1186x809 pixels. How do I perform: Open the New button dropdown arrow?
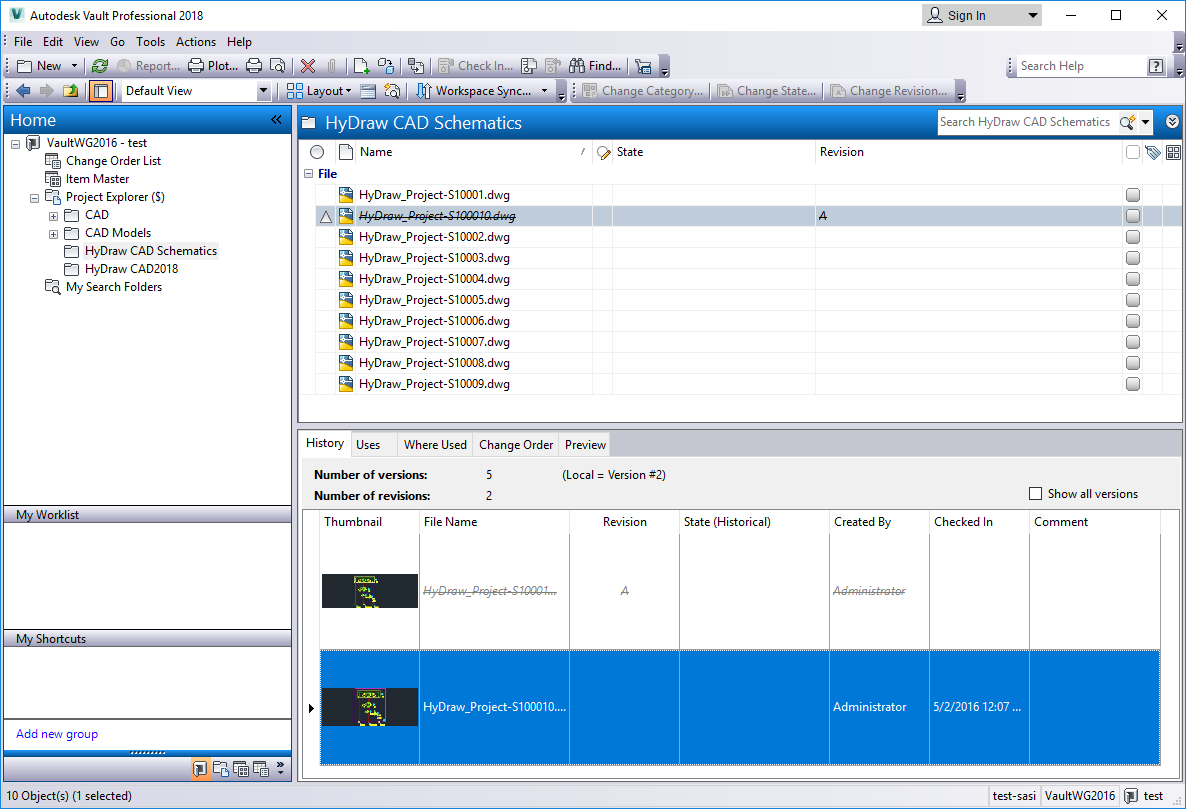click(x=73, y=65)
